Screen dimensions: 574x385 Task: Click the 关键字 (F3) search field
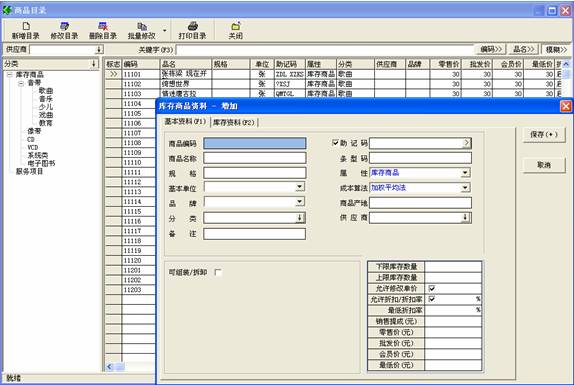[x=325, y=49]
